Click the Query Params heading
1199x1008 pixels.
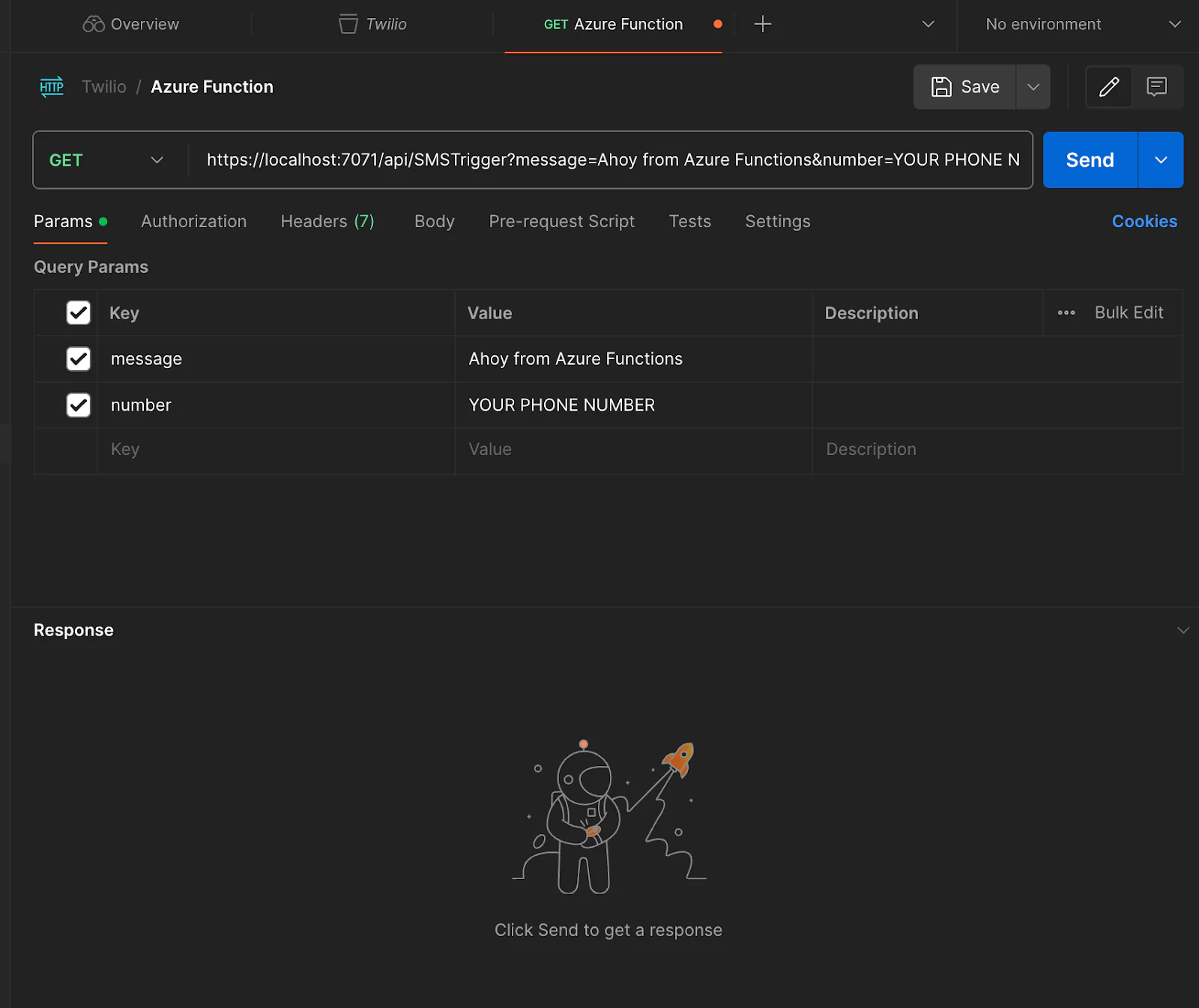[91, 267]
